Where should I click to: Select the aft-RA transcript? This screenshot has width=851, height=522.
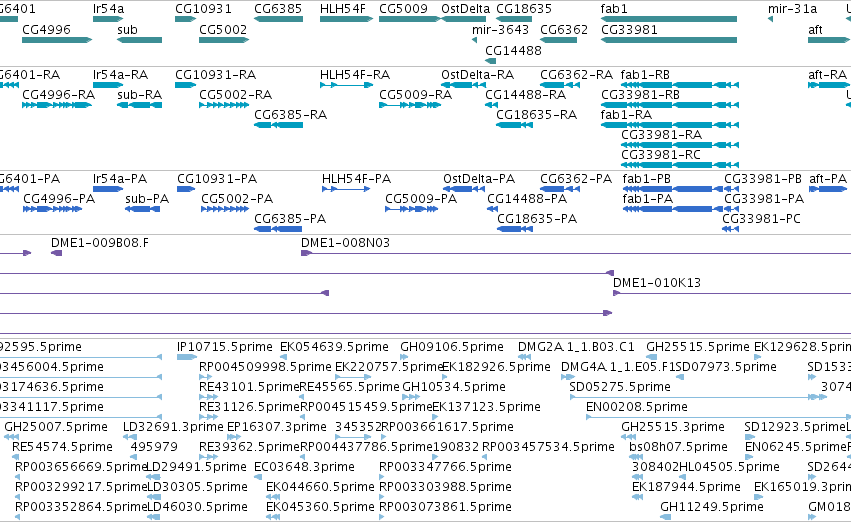[x=828, y=85]
